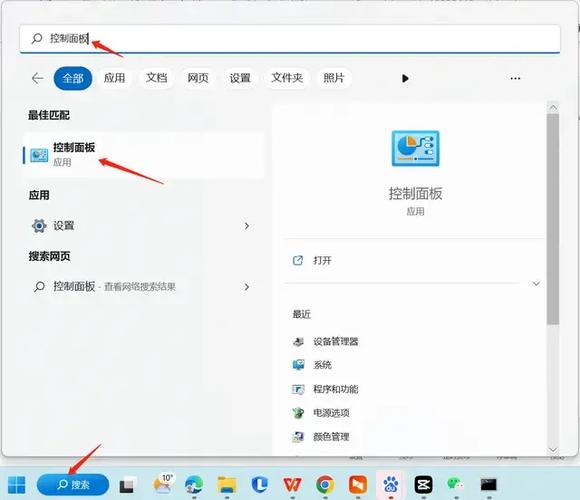The image size is (580, 500).
Task: Switch to the 照片 filter tab
Action: (x=334, y=78)
